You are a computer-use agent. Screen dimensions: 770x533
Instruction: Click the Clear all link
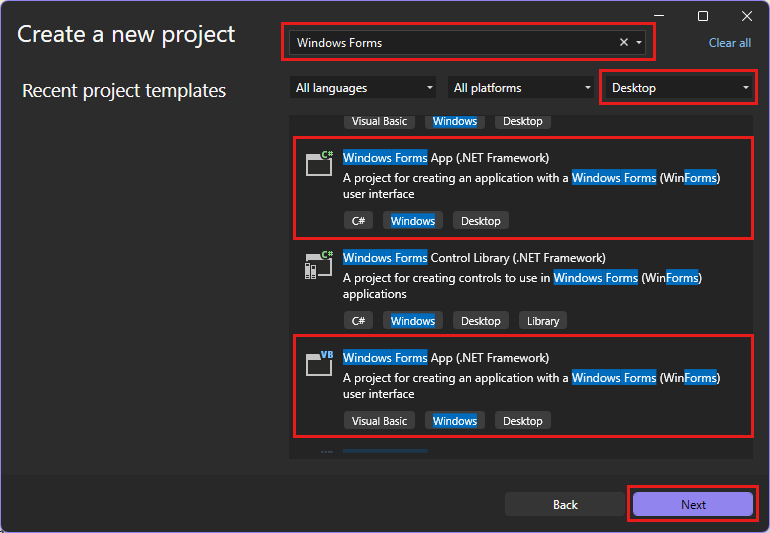729,43
